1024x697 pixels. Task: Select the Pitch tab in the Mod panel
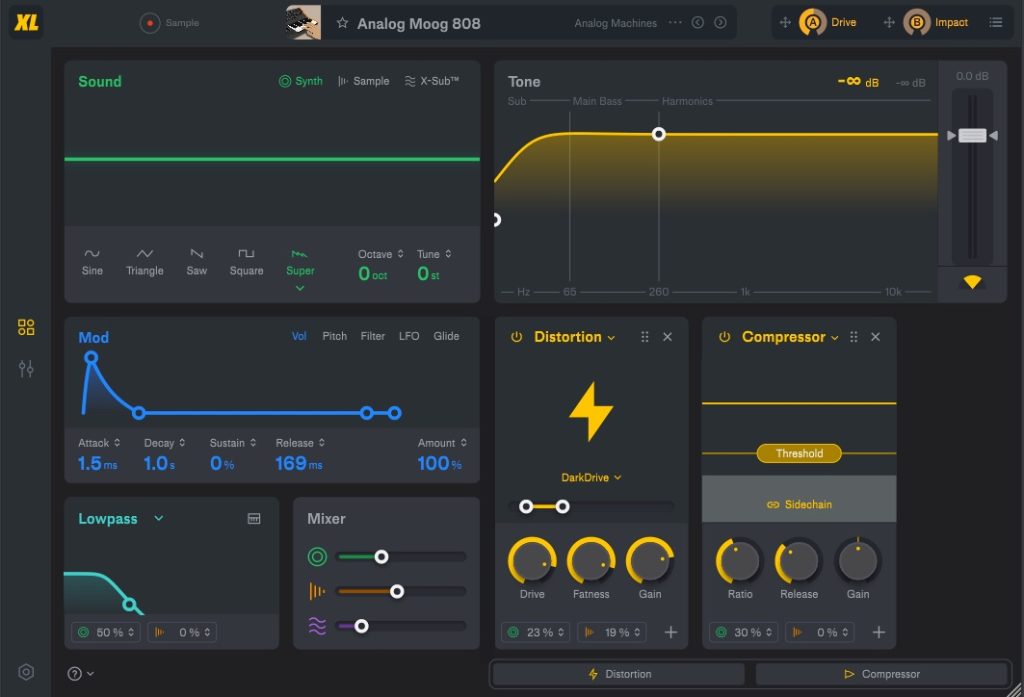pyautogui.click(x=334, y=337)
